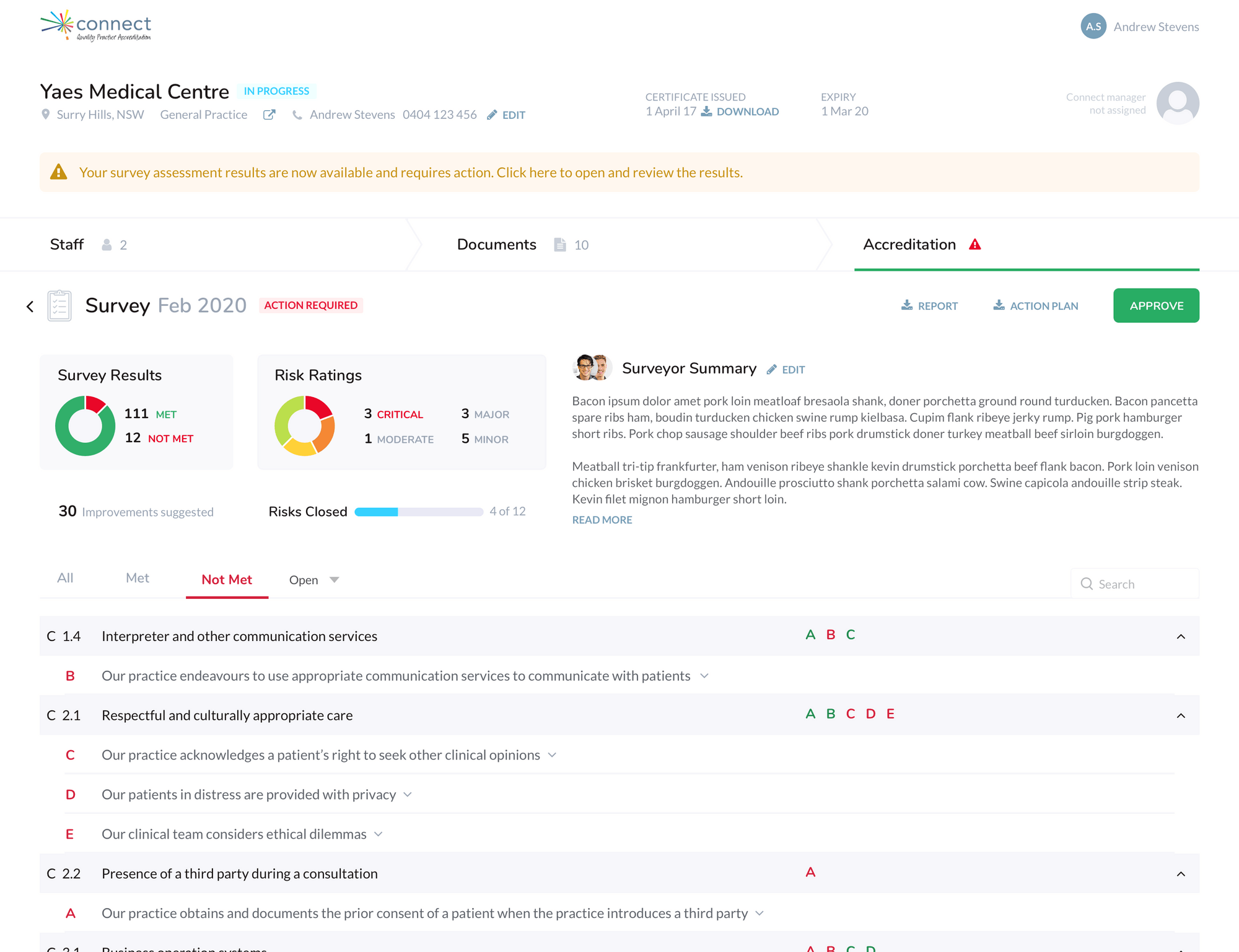Image resolution: width=1239 pixels, height=952 pixels.
Task: Switch to the Met filter tab
Action: click(x=137, y=578)
